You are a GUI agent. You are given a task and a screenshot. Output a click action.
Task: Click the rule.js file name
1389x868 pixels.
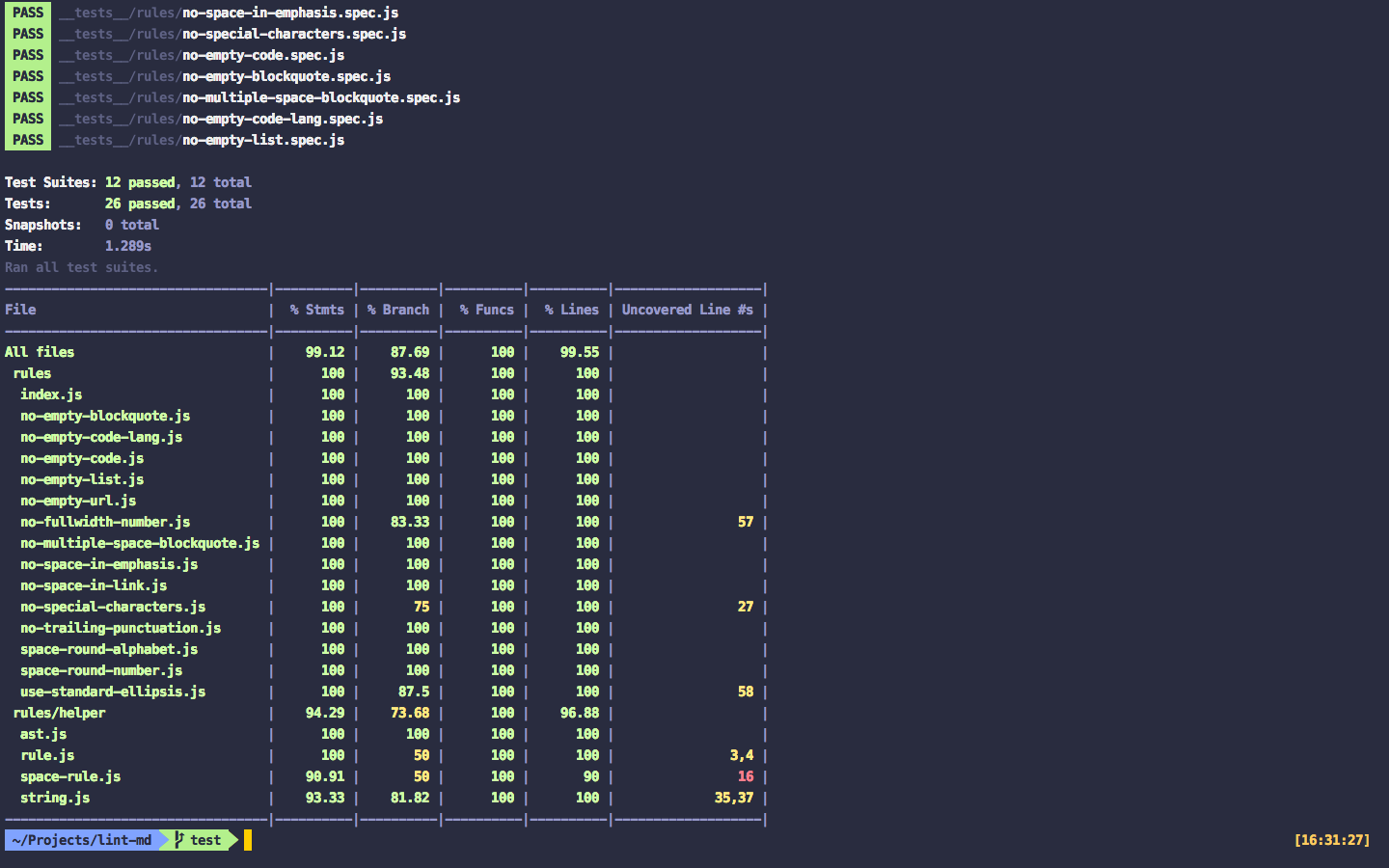click(x=47, y=755)
